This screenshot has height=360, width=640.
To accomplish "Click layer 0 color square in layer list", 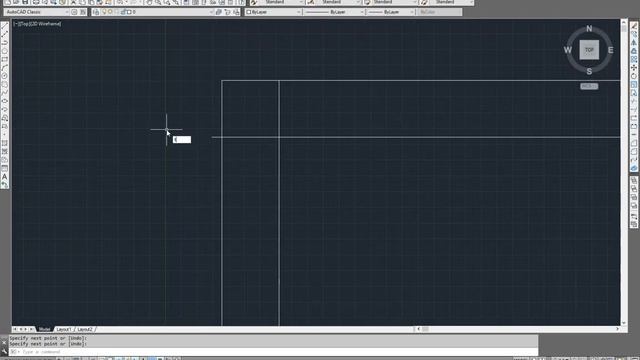I will pos(129,12).
